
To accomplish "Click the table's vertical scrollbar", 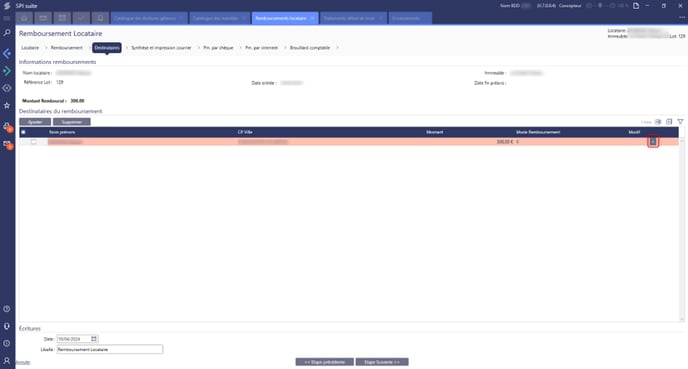I will tap(682, 229).
